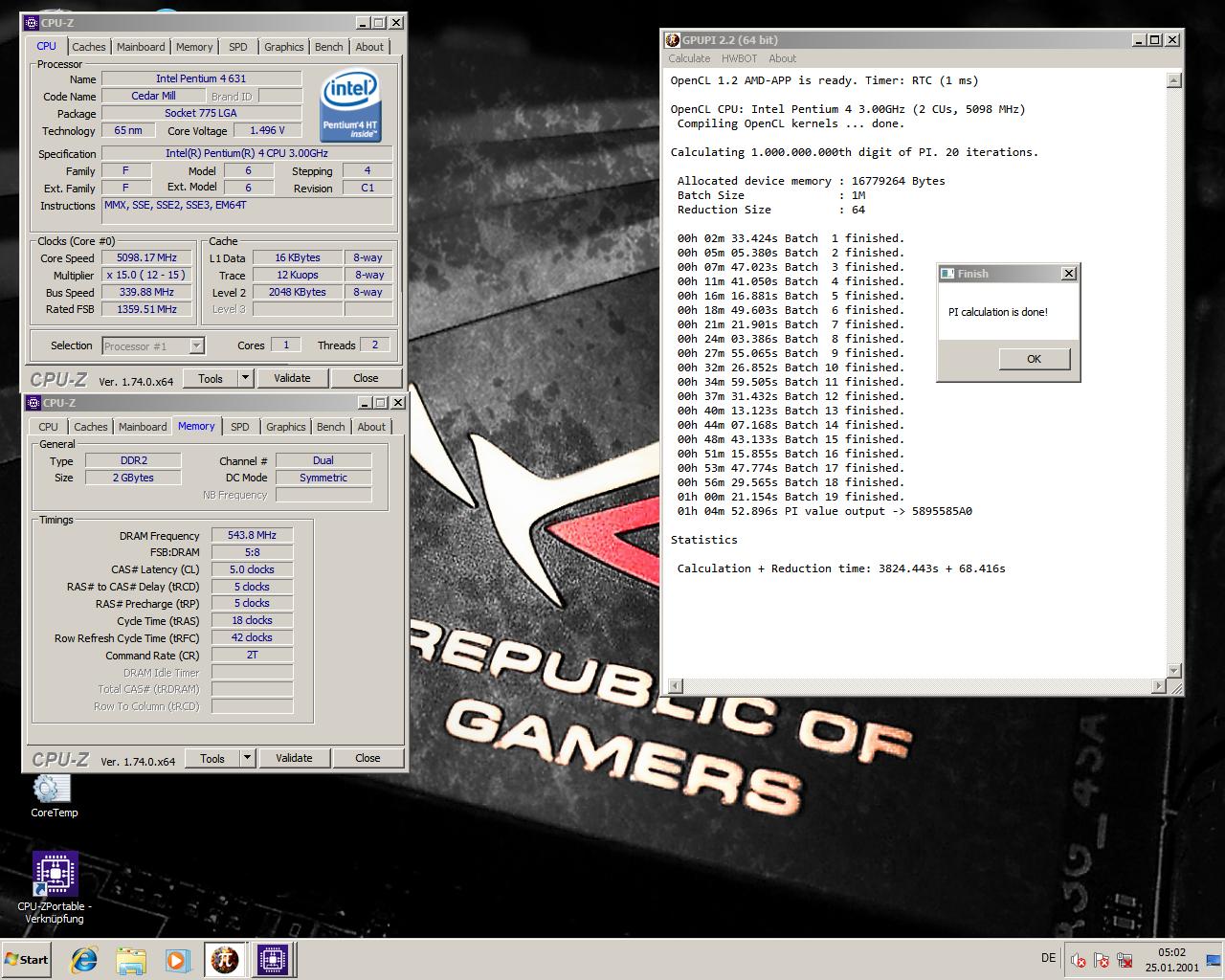The width and height of the screenshot is (1225, 980).
Task: Open Mainboard tab in memory CPU-Z window
Action: pos(143,427)
